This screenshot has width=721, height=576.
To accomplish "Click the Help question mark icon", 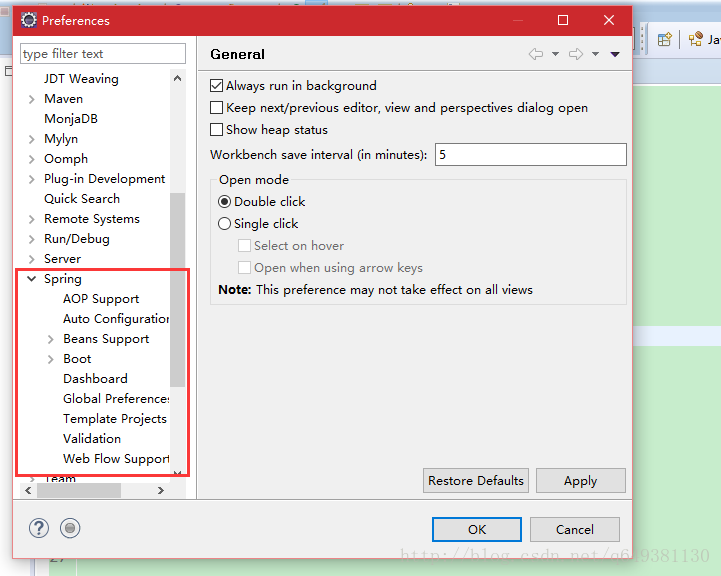I will click(x=39, y=528).
